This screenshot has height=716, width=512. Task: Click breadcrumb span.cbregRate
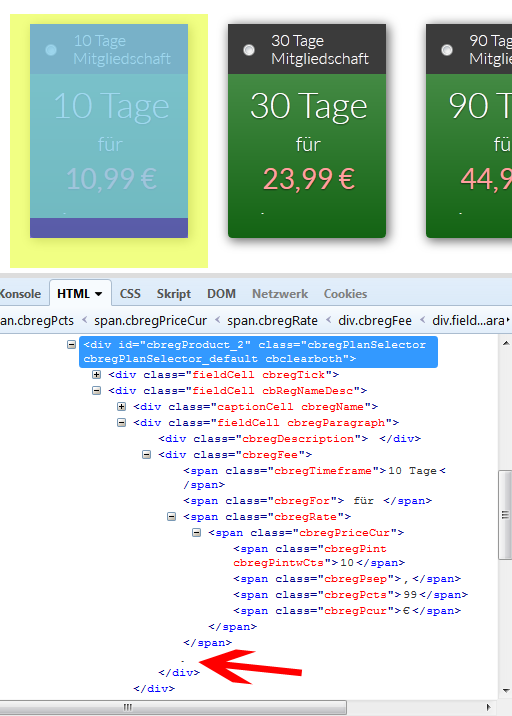[x=272, y=321]
